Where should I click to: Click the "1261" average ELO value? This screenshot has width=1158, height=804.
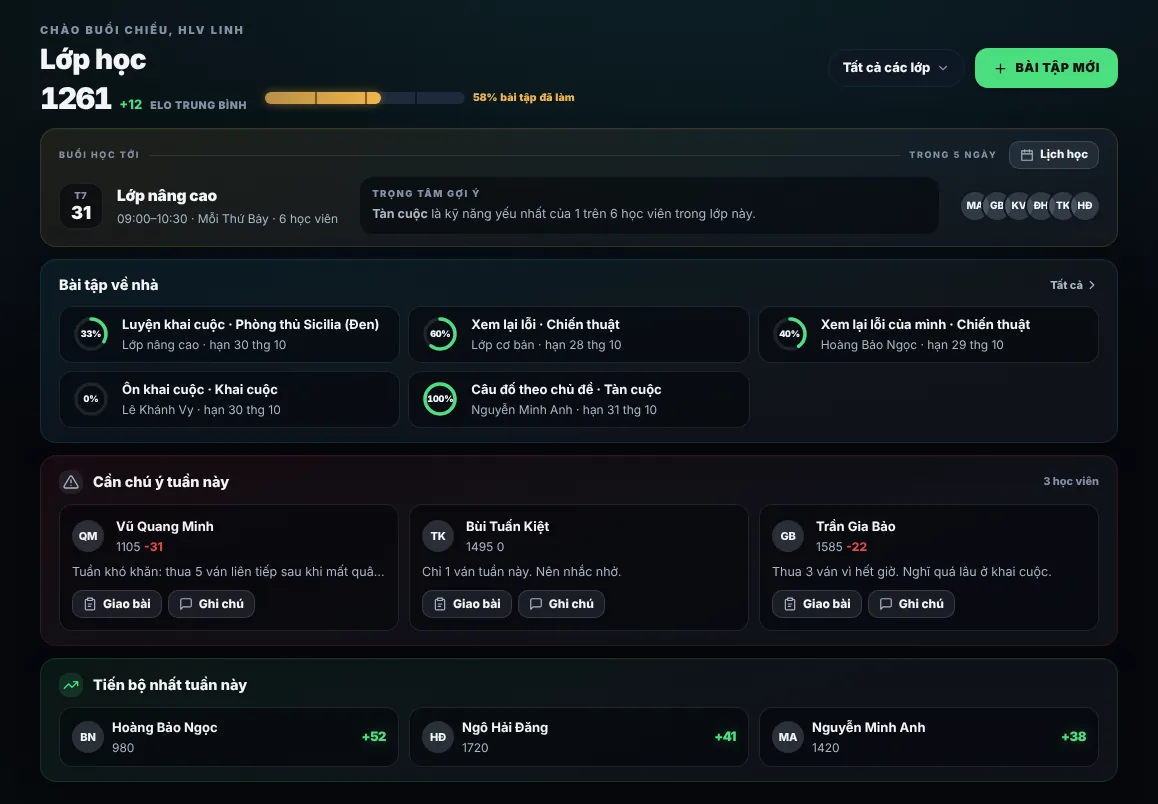[75, 99]
